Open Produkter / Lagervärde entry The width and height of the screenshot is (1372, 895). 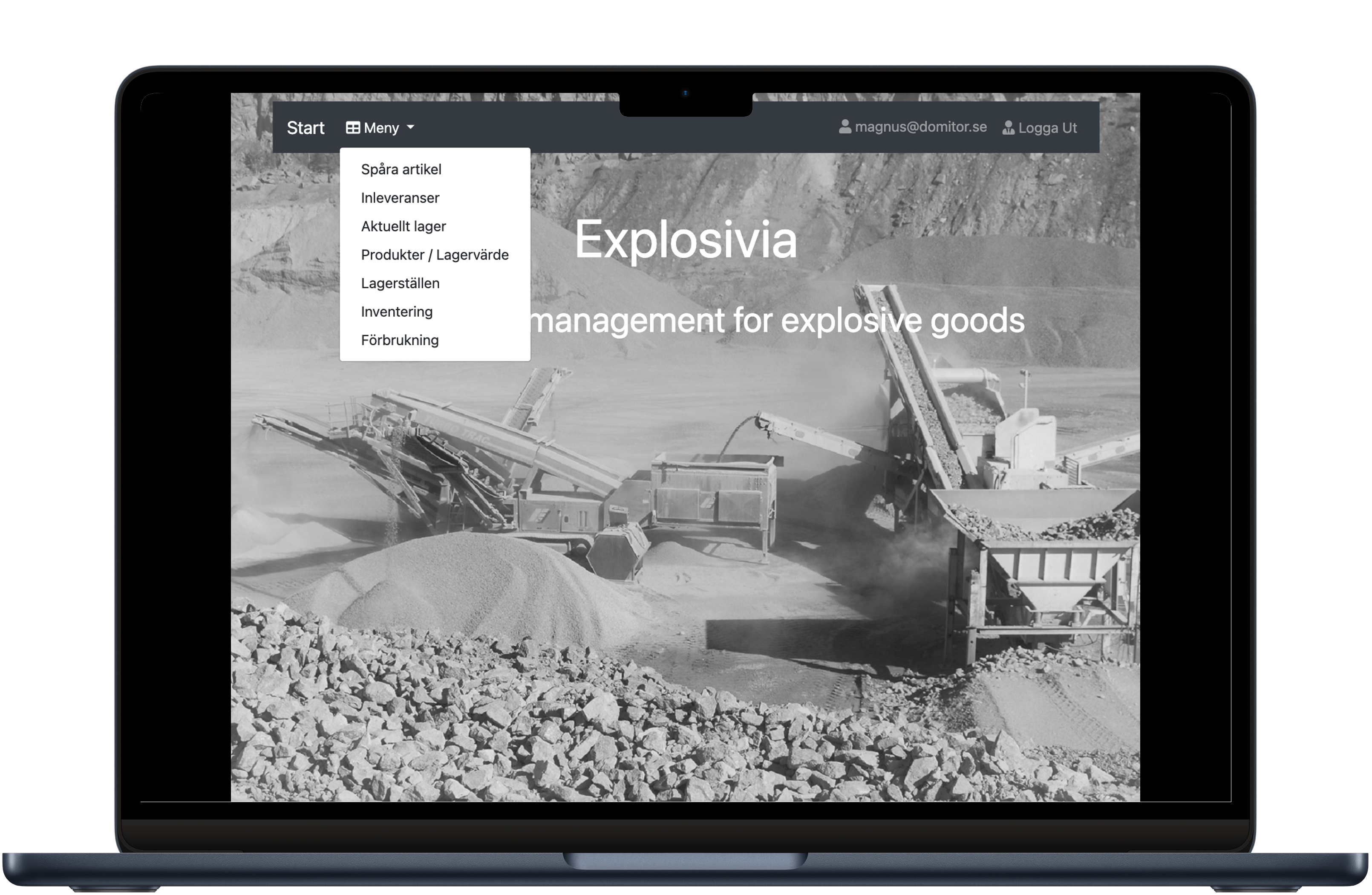(x=435, y=255)
